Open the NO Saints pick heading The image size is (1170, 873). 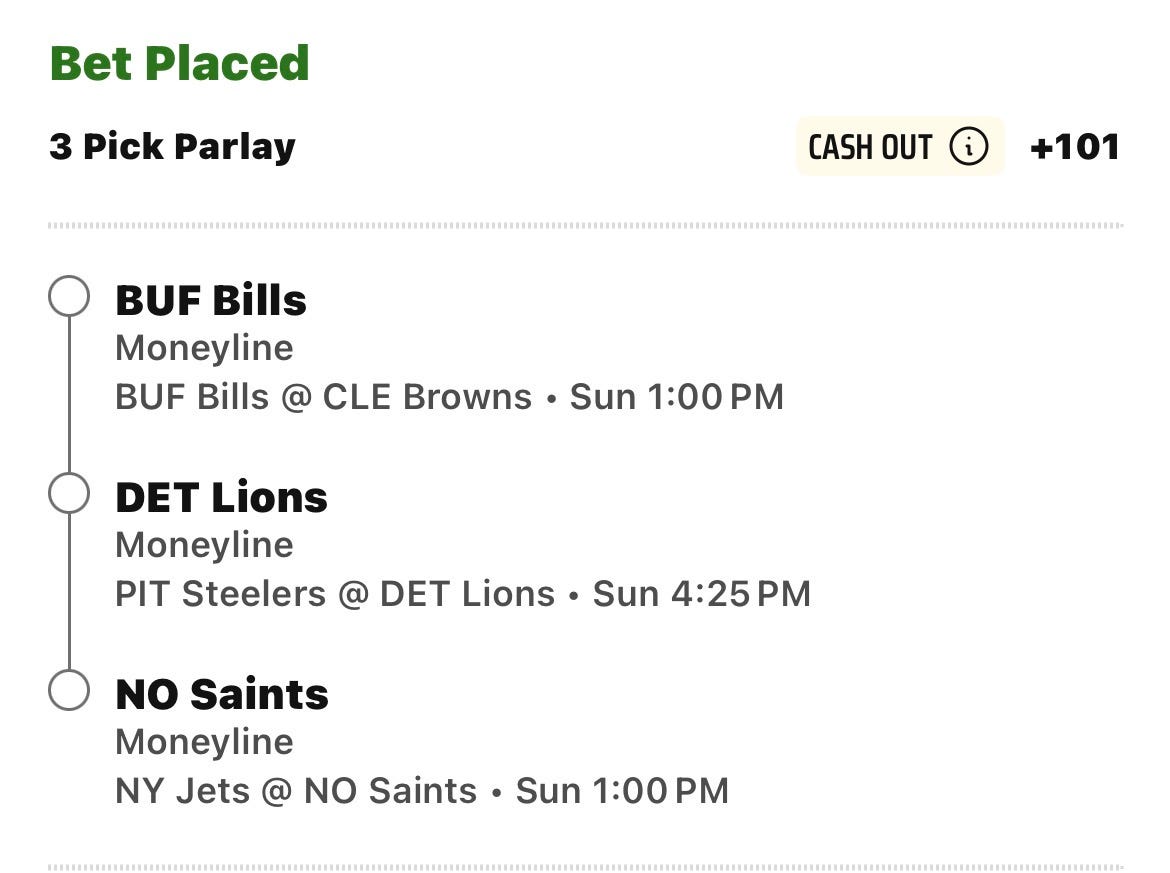click(x=222, y=695)
